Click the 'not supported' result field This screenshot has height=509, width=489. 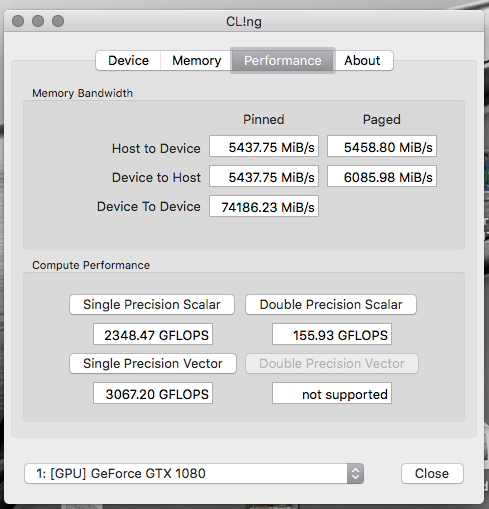[332, 393]
